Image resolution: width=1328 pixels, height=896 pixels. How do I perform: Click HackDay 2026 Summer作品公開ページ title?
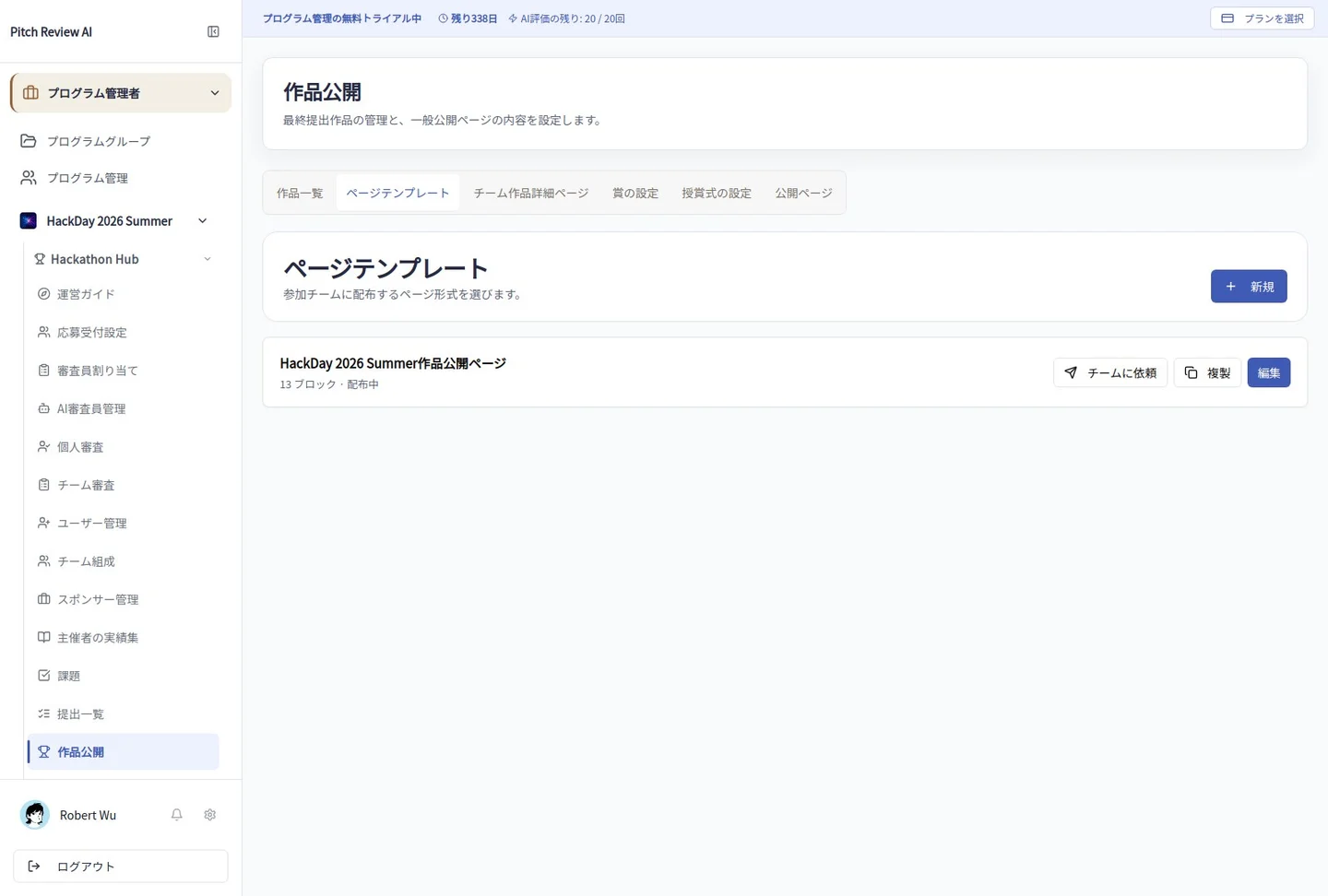click(x=393, y=363)
